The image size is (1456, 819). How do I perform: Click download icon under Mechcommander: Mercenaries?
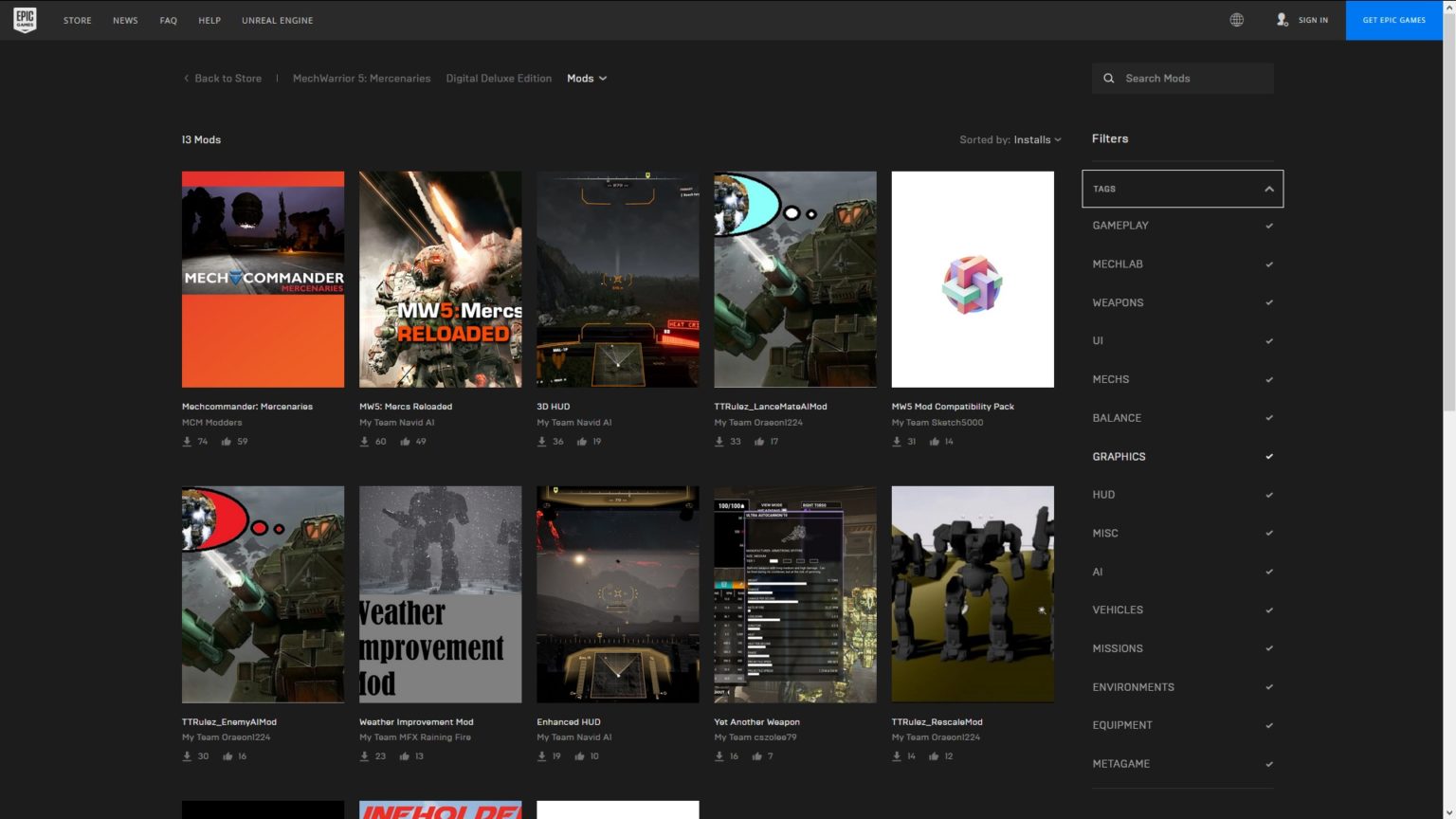187,442
